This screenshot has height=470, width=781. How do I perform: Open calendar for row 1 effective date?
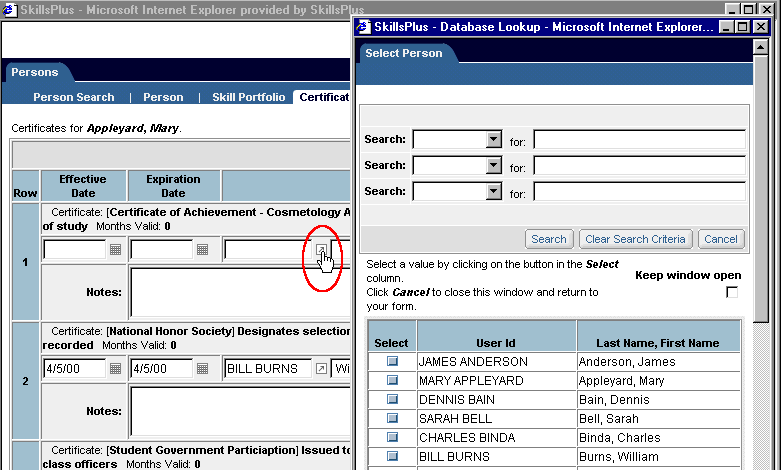coord(116,249)
